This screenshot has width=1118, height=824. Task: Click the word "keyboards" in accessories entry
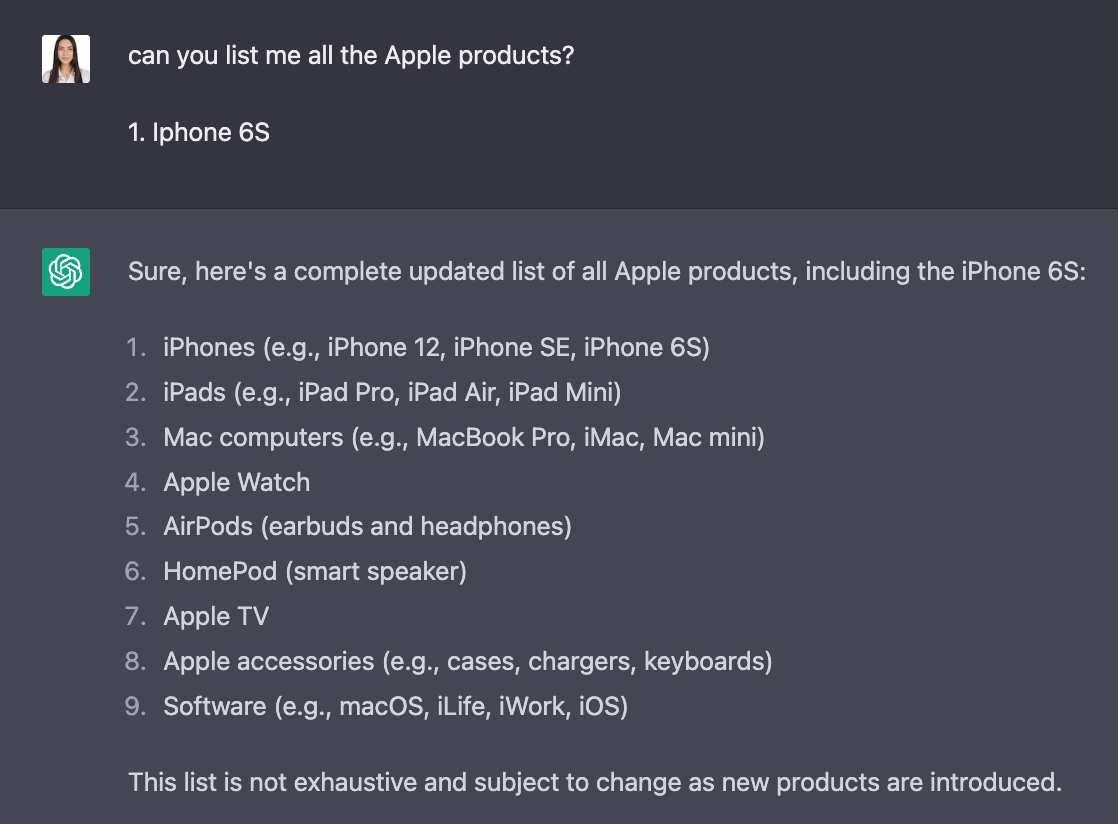(x=704, y=661)
